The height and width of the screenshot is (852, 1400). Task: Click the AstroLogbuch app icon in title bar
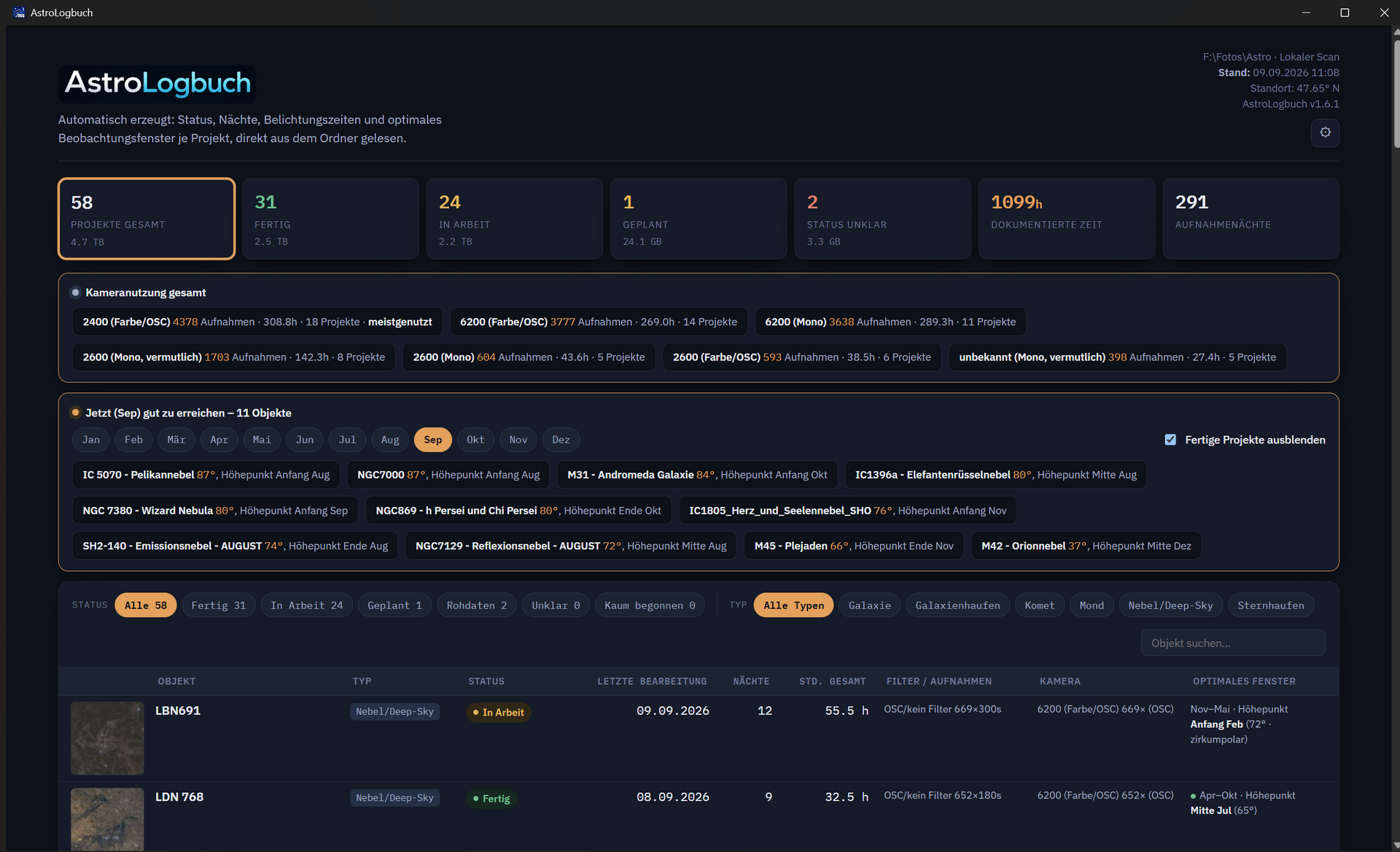pos(18,12)
